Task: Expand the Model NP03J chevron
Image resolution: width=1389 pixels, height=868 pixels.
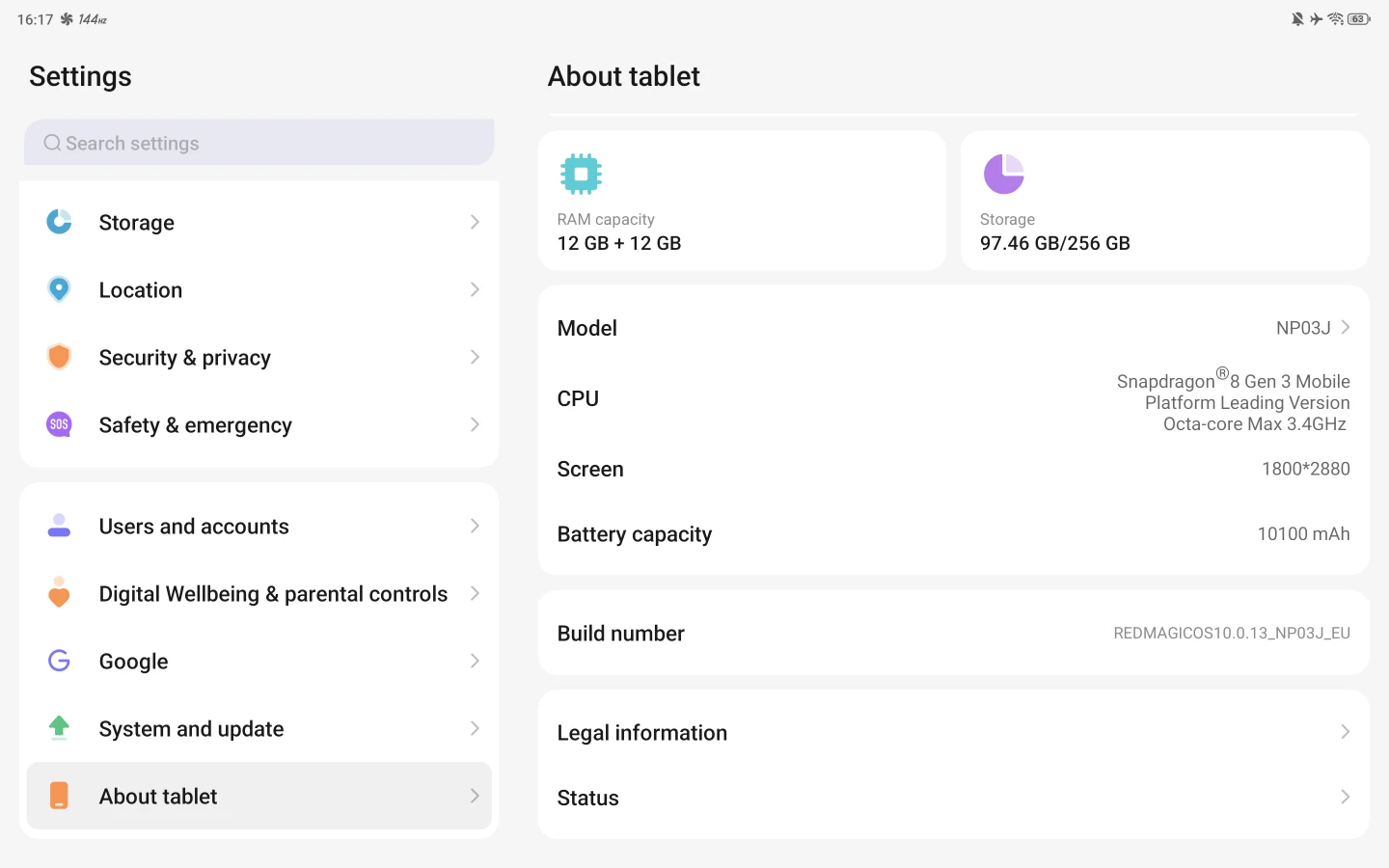Action: coord(1345,328)
